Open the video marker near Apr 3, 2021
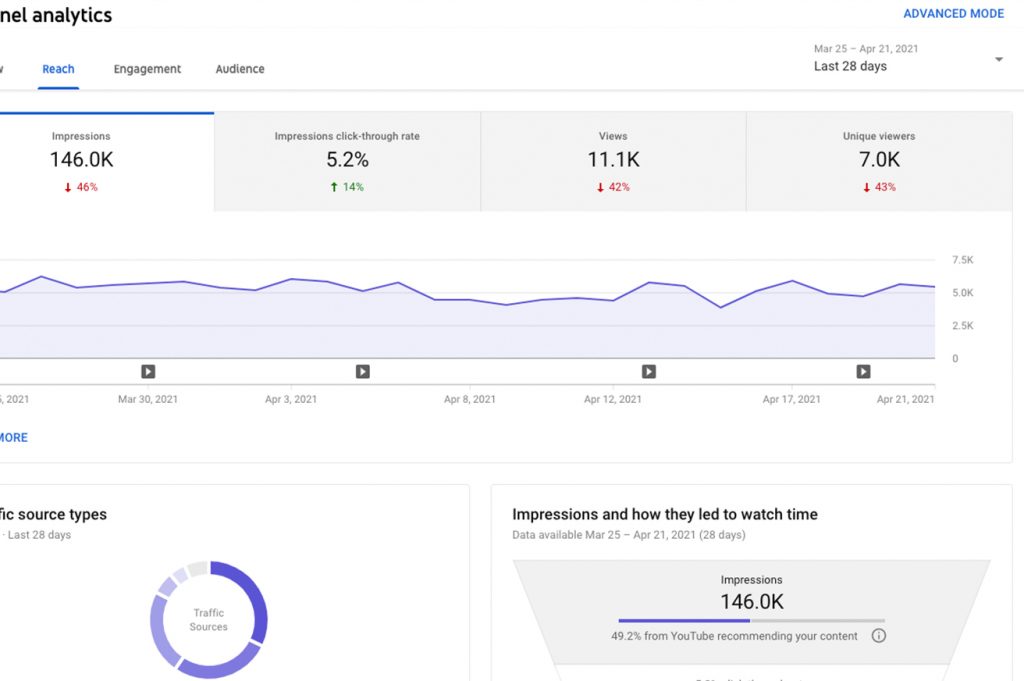1024x681 pixels. pos(362,372)
